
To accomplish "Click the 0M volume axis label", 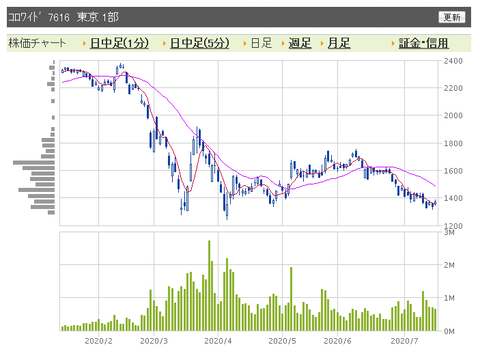I will (449, 331).
